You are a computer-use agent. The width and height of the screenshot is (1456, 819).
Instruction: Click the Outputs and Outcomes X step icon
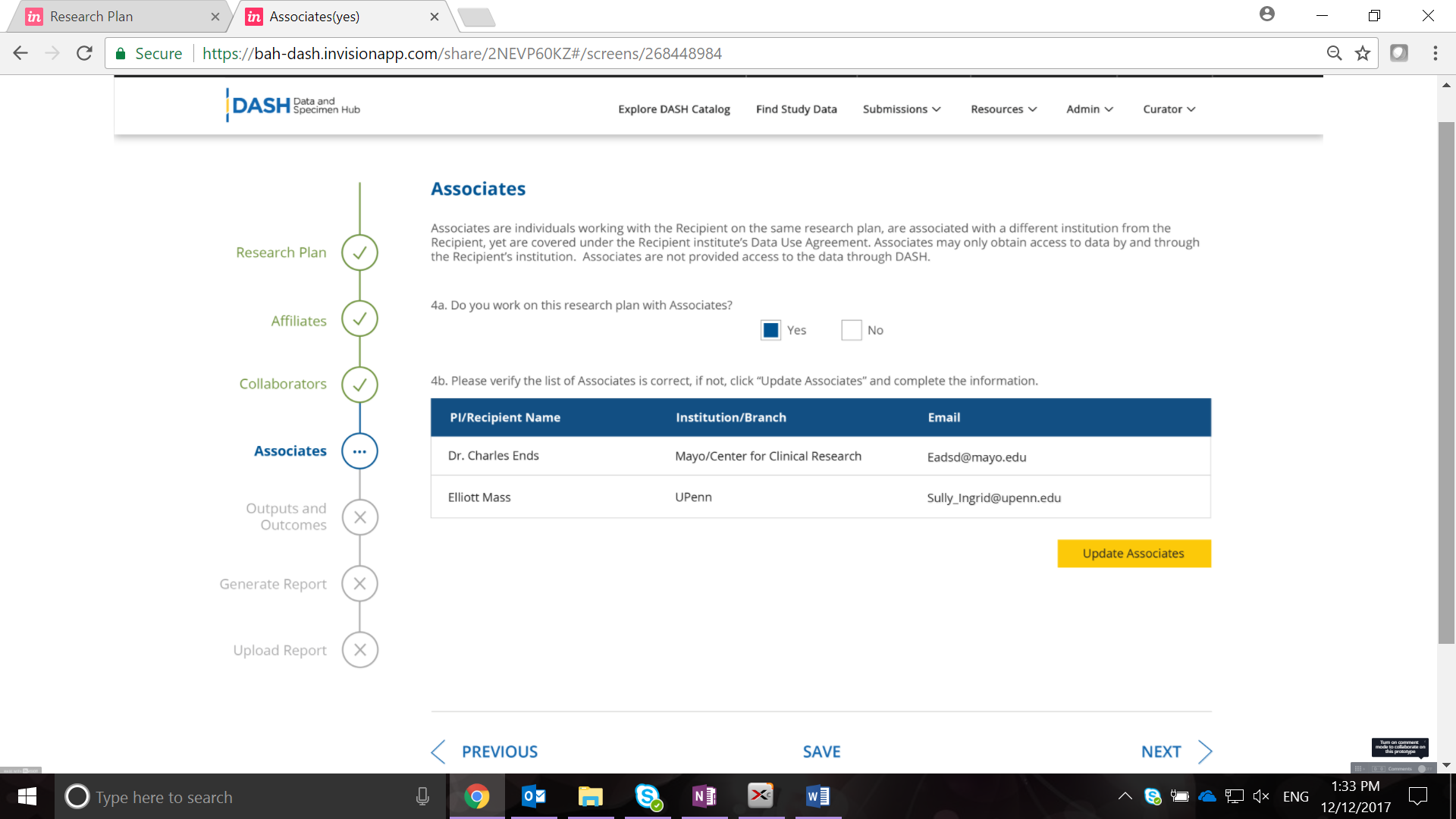pyautogui.click(x=359, y=517)
